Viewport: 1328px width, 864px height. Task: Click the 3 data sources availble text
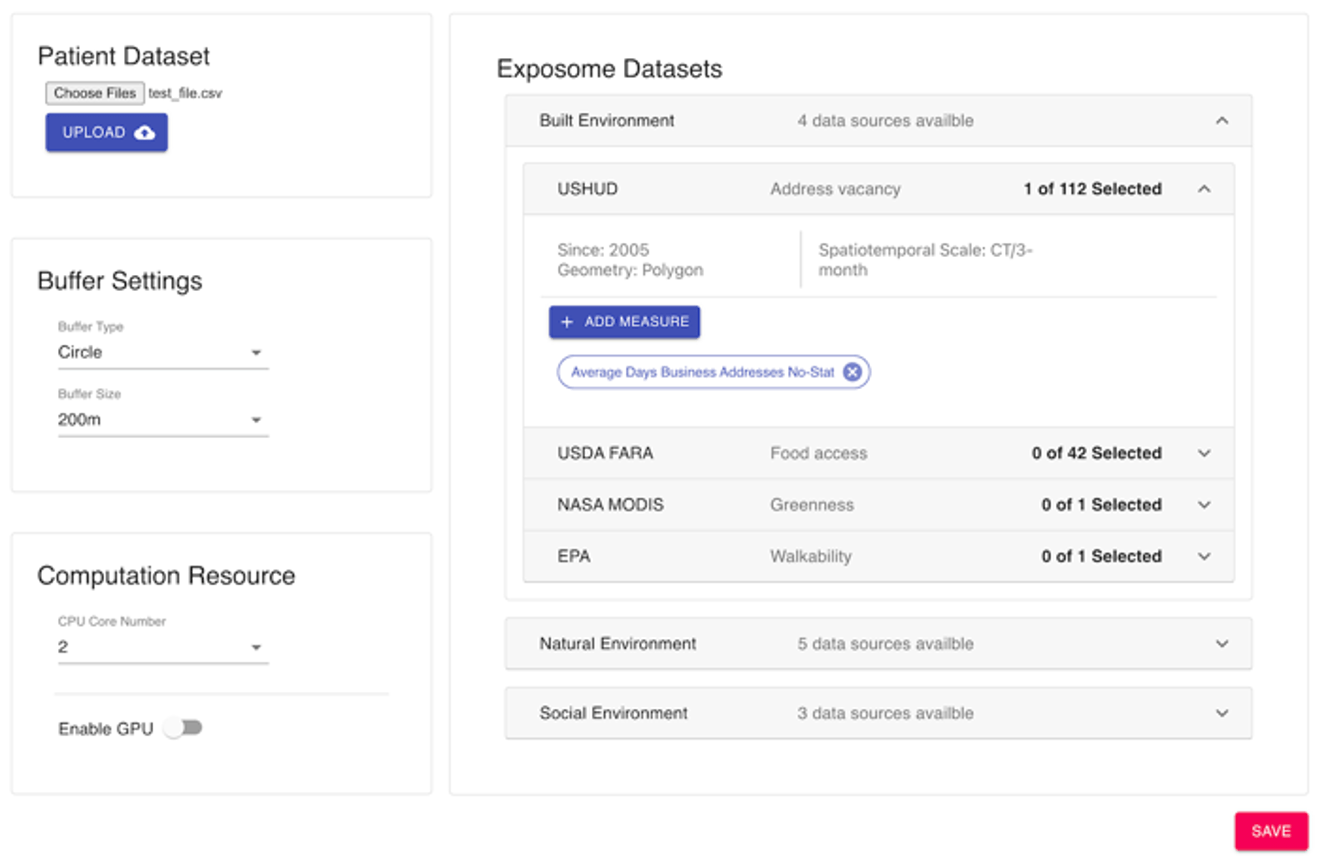tap(885, 713)
